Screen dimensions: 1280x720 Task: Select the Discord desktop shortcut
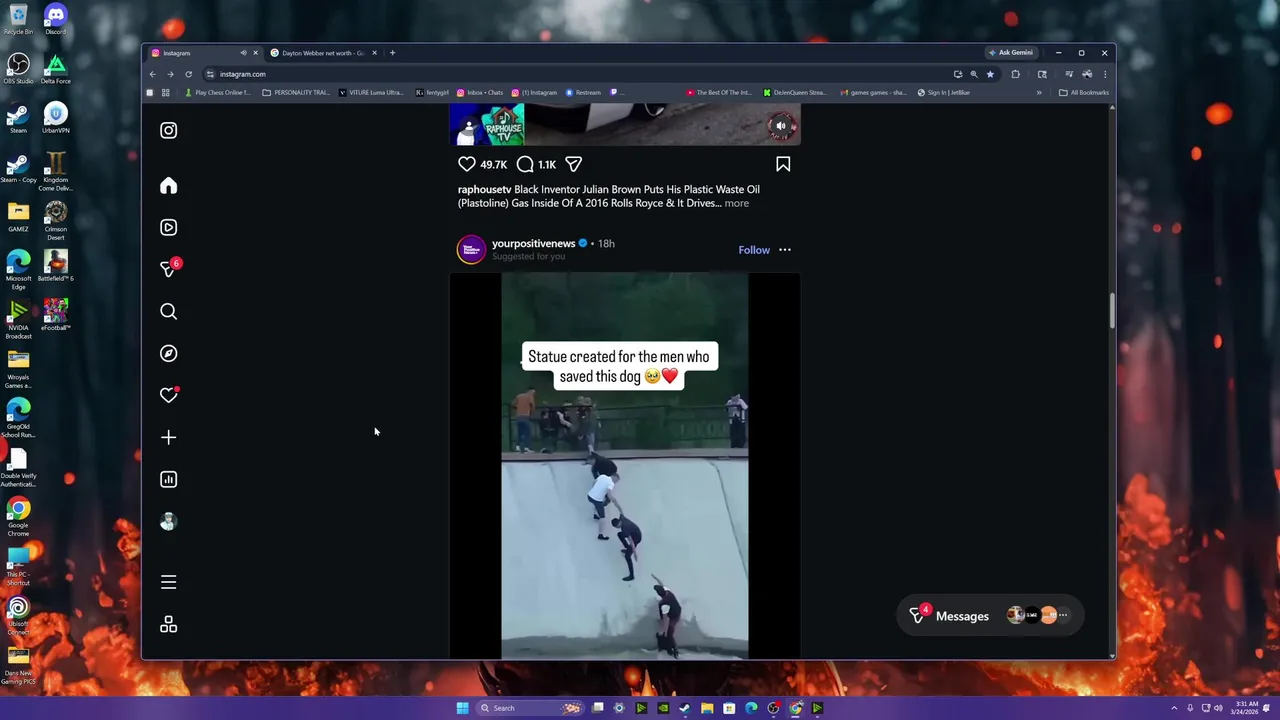[x=56, y=20]
